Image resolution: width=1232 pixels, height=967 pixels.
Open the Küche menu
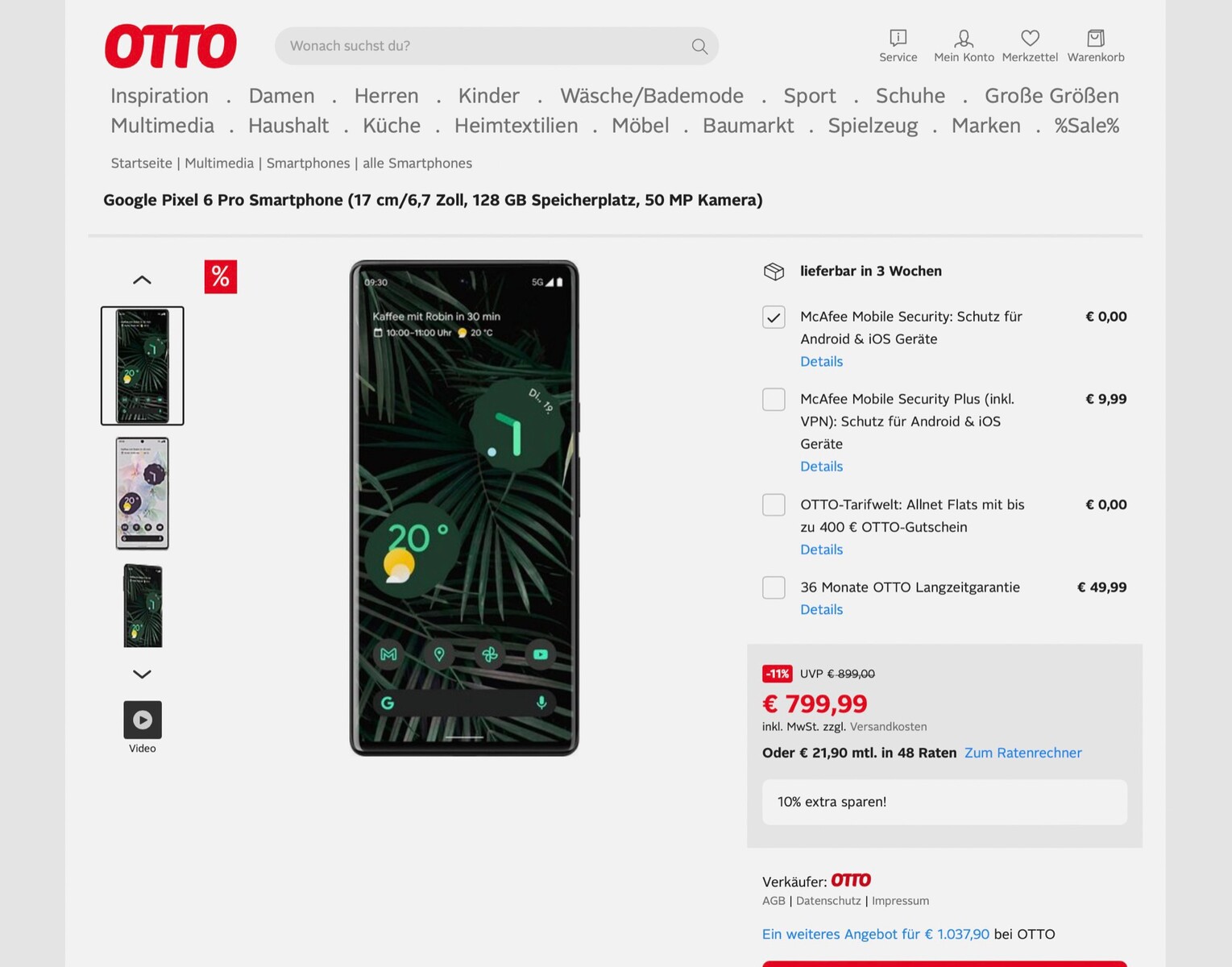(x=392, y=126)
